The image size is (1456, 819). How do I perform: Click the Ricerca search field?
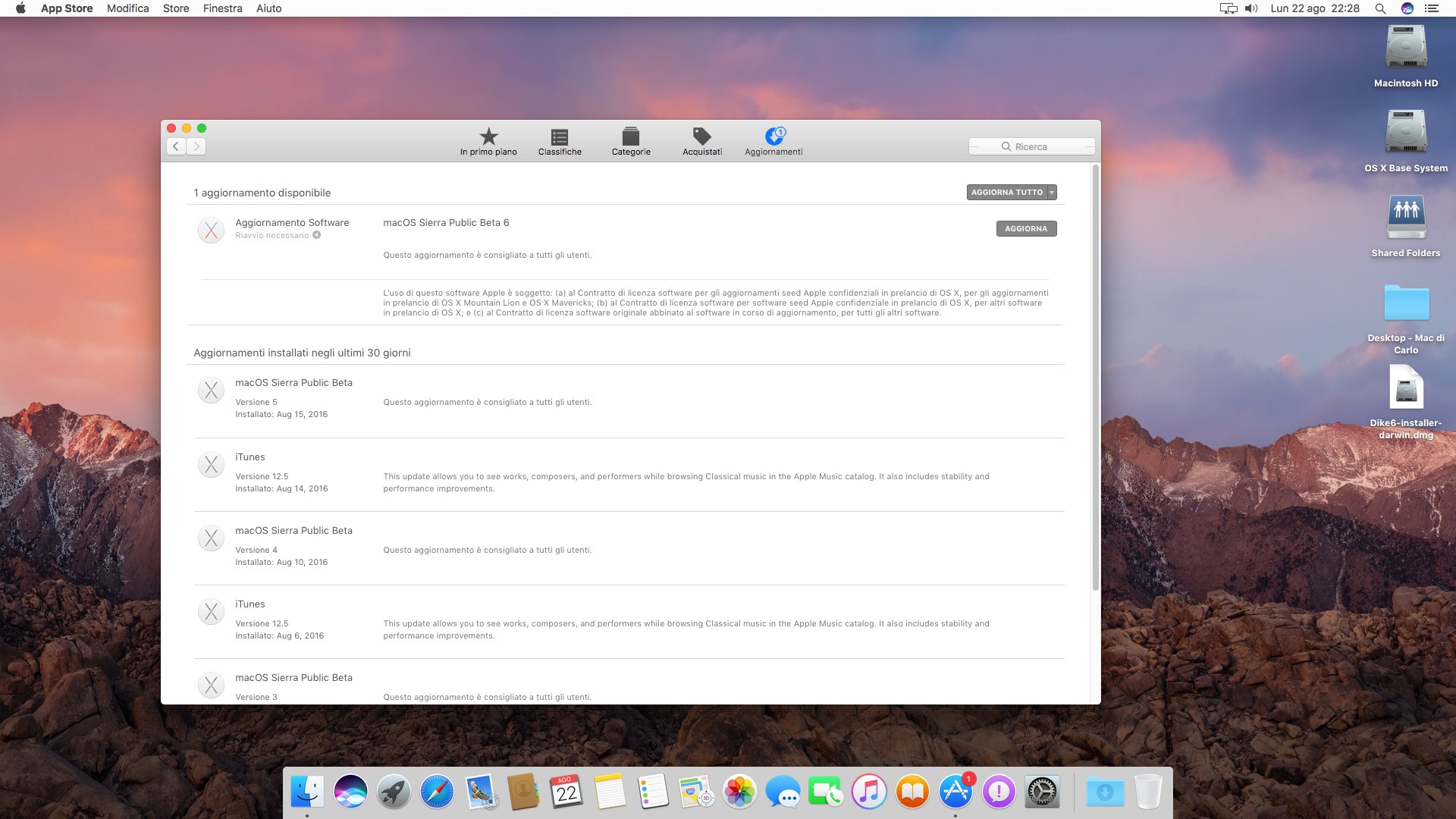1031,146
